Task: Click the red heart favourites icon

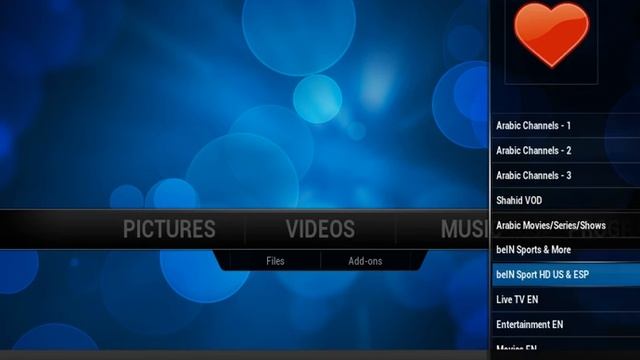Action: (551, 35)
